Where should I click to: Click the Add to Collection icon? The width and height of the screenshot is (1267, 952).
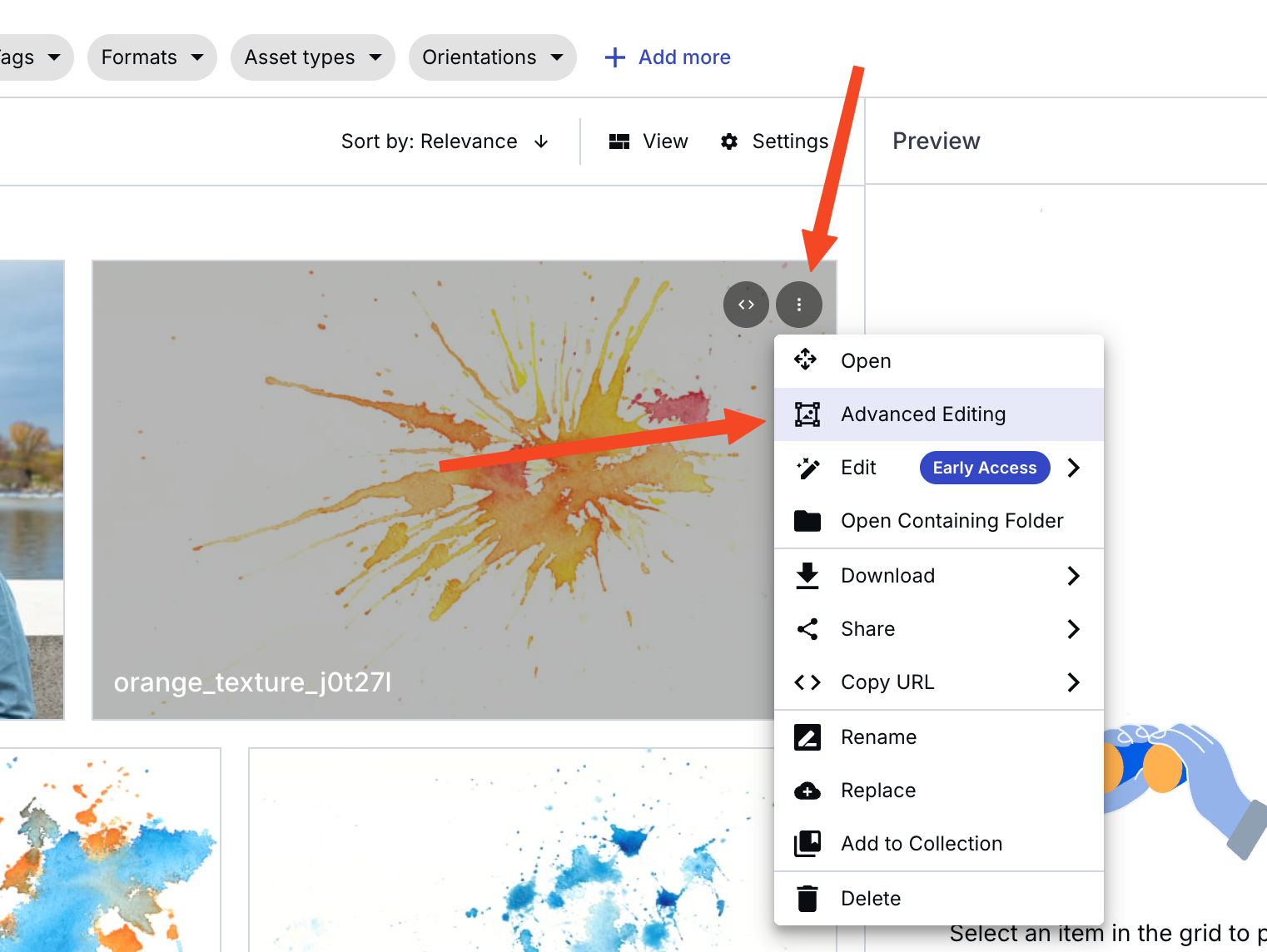point(807,844)
